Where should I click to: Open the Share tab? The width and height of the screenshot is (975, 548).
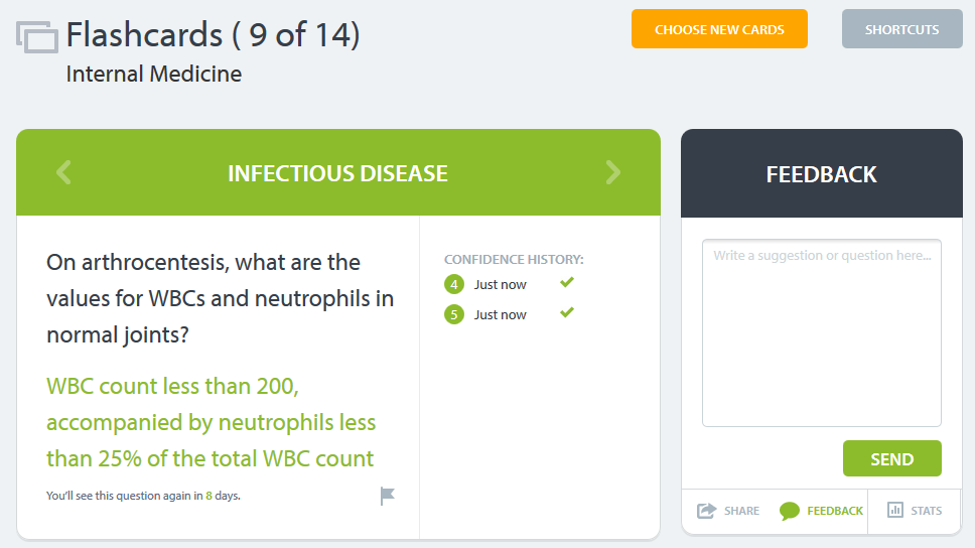pos(728,511)
